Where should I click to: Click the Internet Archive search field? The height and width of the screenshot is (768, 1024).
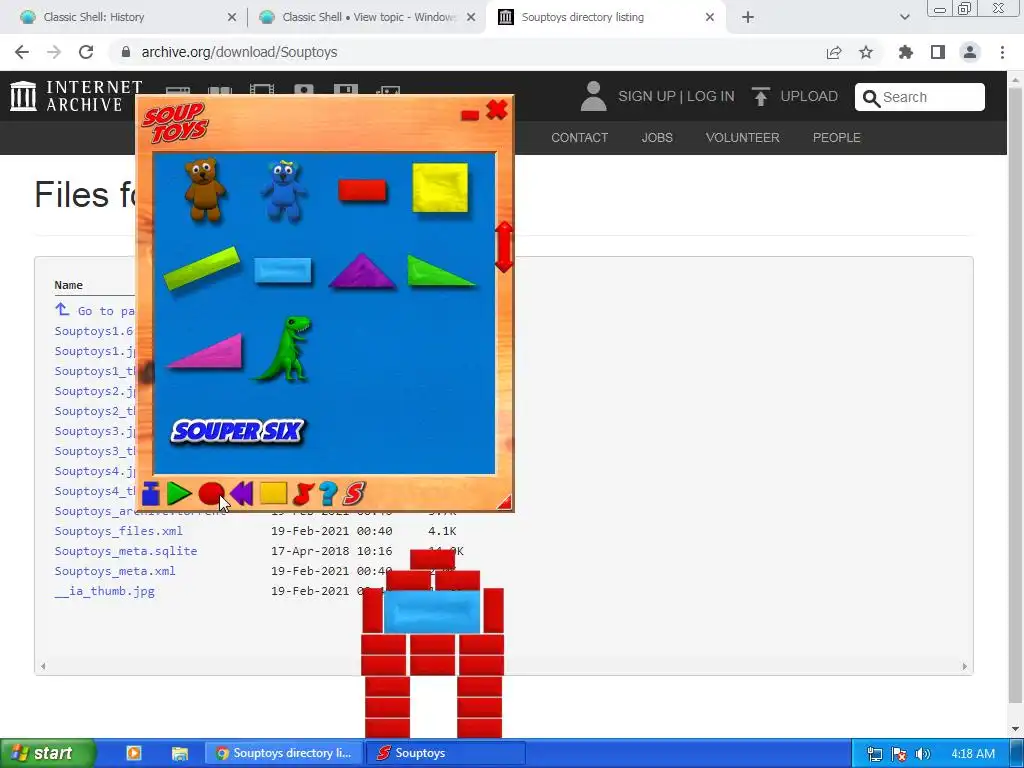[x=920, y=97]
